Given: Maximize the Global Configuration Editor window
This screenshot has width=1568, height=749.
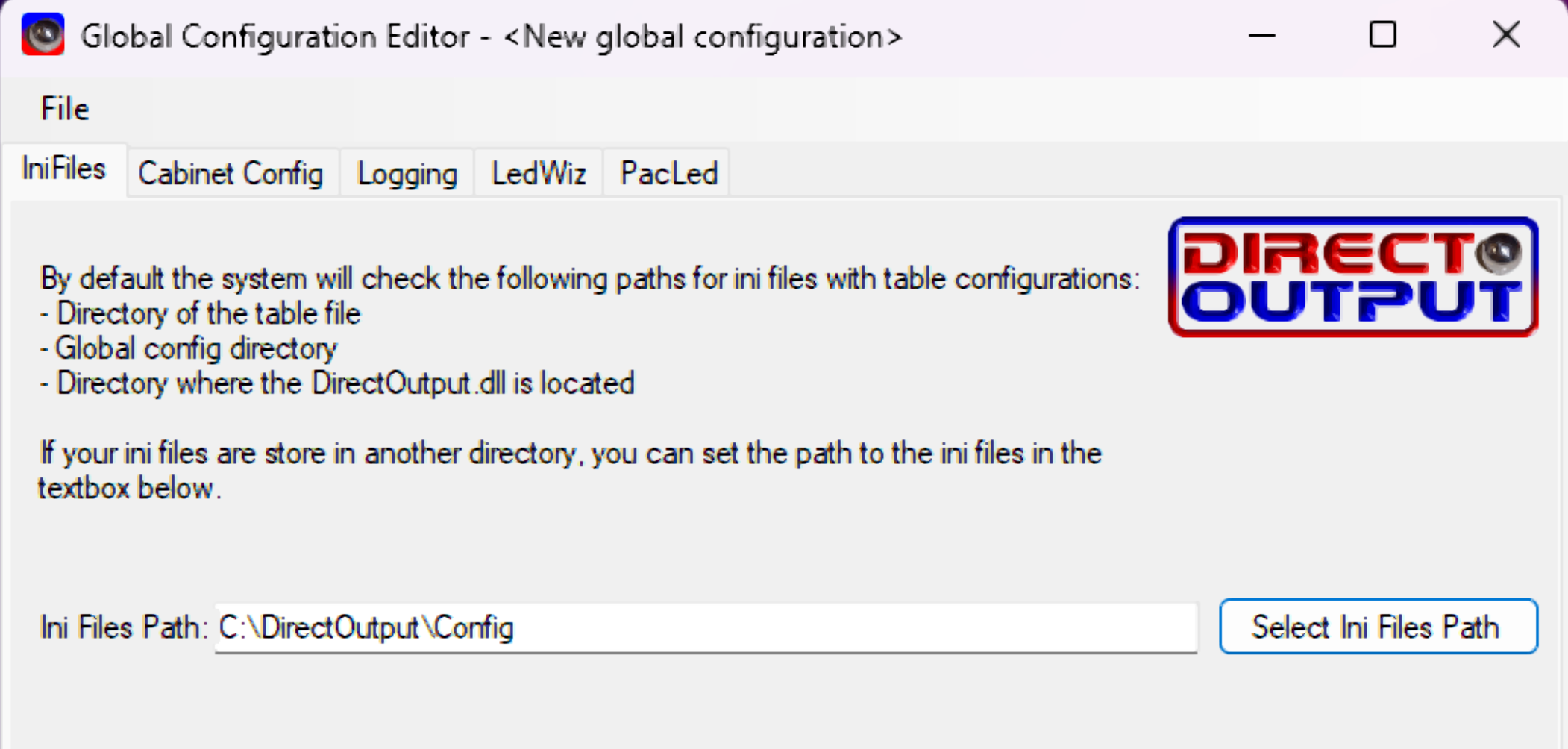Looking at the screenshot, I should pos(1382,34).
